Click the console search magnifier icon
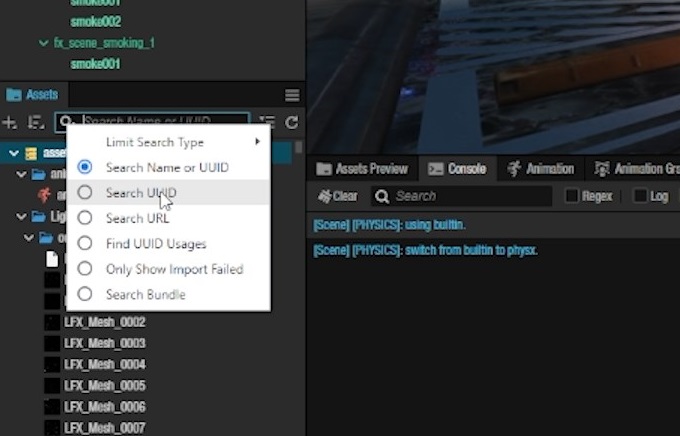Screen dimensions: 680x436 coord(382,196)
